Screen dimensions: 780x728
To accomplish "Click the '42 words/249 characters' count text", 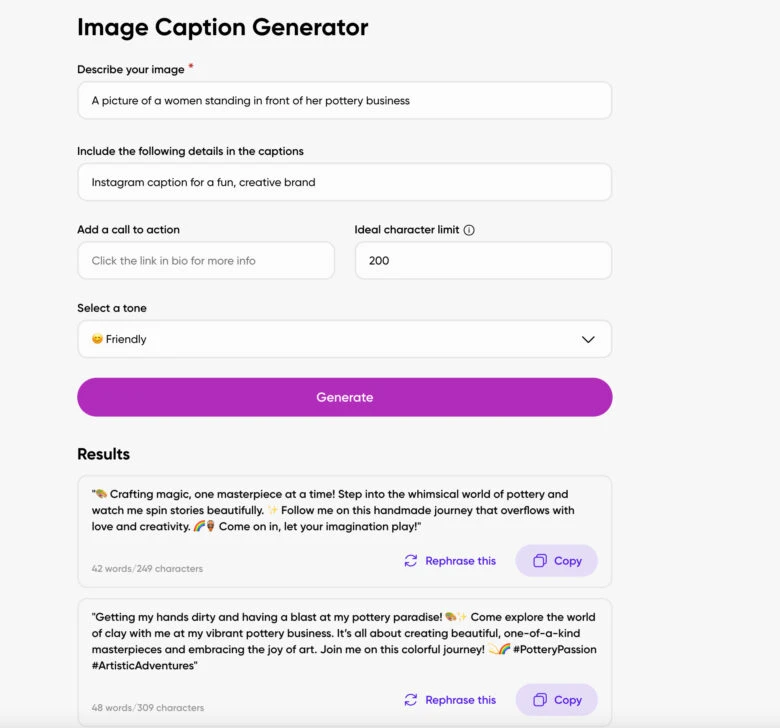I will click(147, 569).
